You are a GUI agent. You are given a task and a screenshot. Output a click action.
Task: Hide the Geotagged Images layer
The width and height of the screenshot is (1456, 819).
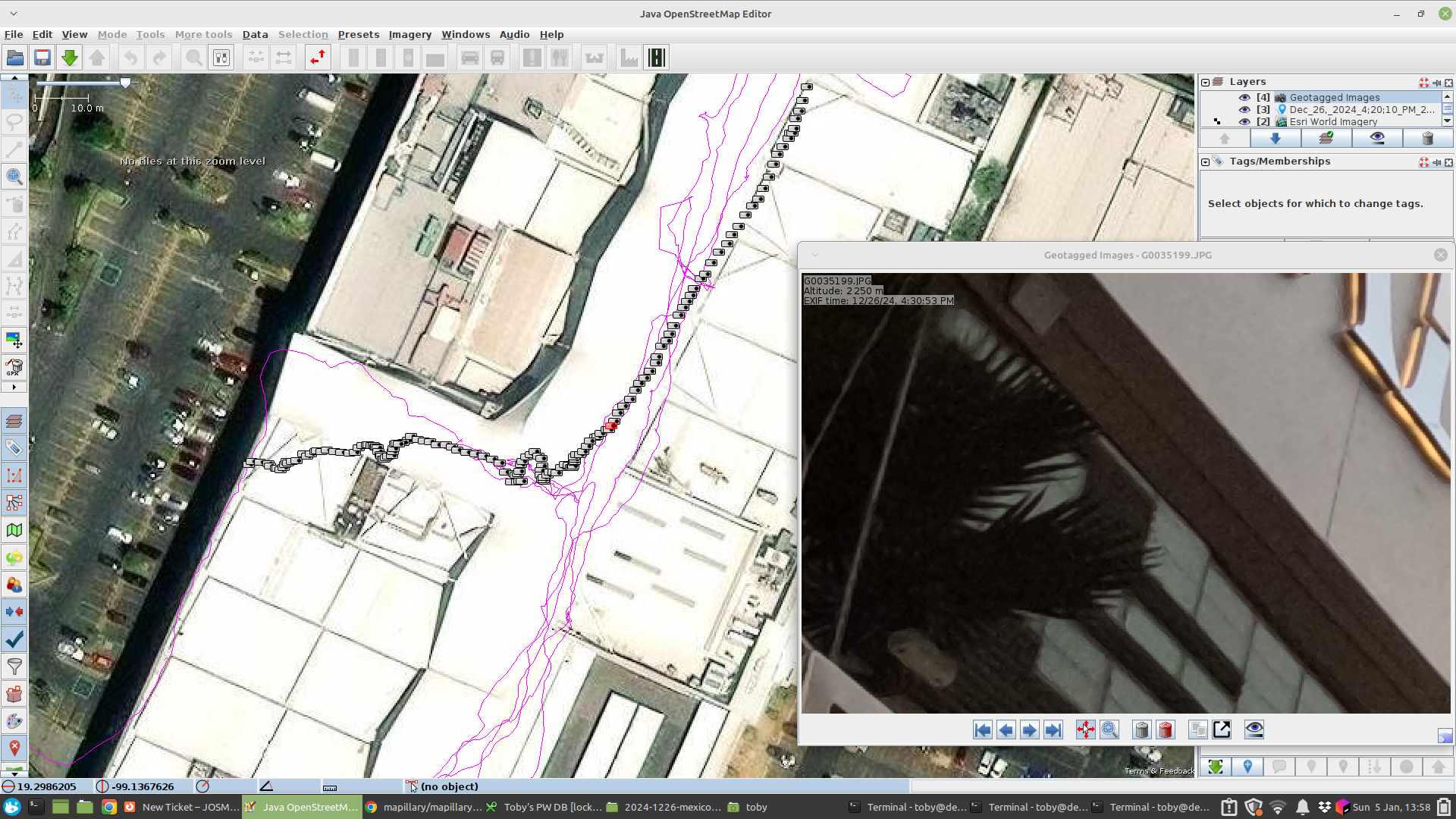pyautogui.click(x=1244, y=97)
